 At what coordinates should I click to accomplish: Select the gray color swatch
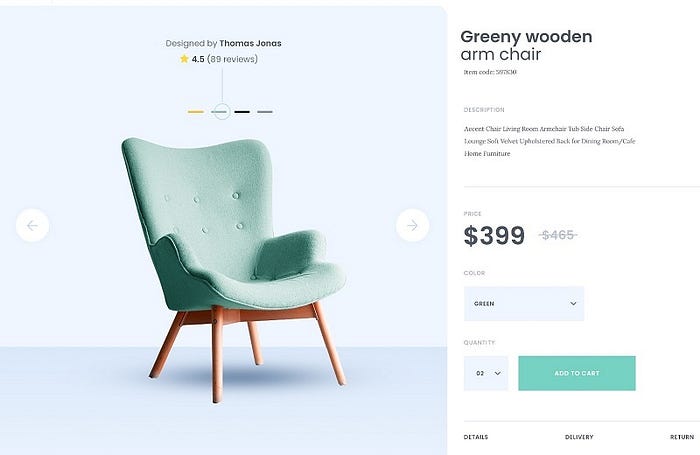coord(265,112)
